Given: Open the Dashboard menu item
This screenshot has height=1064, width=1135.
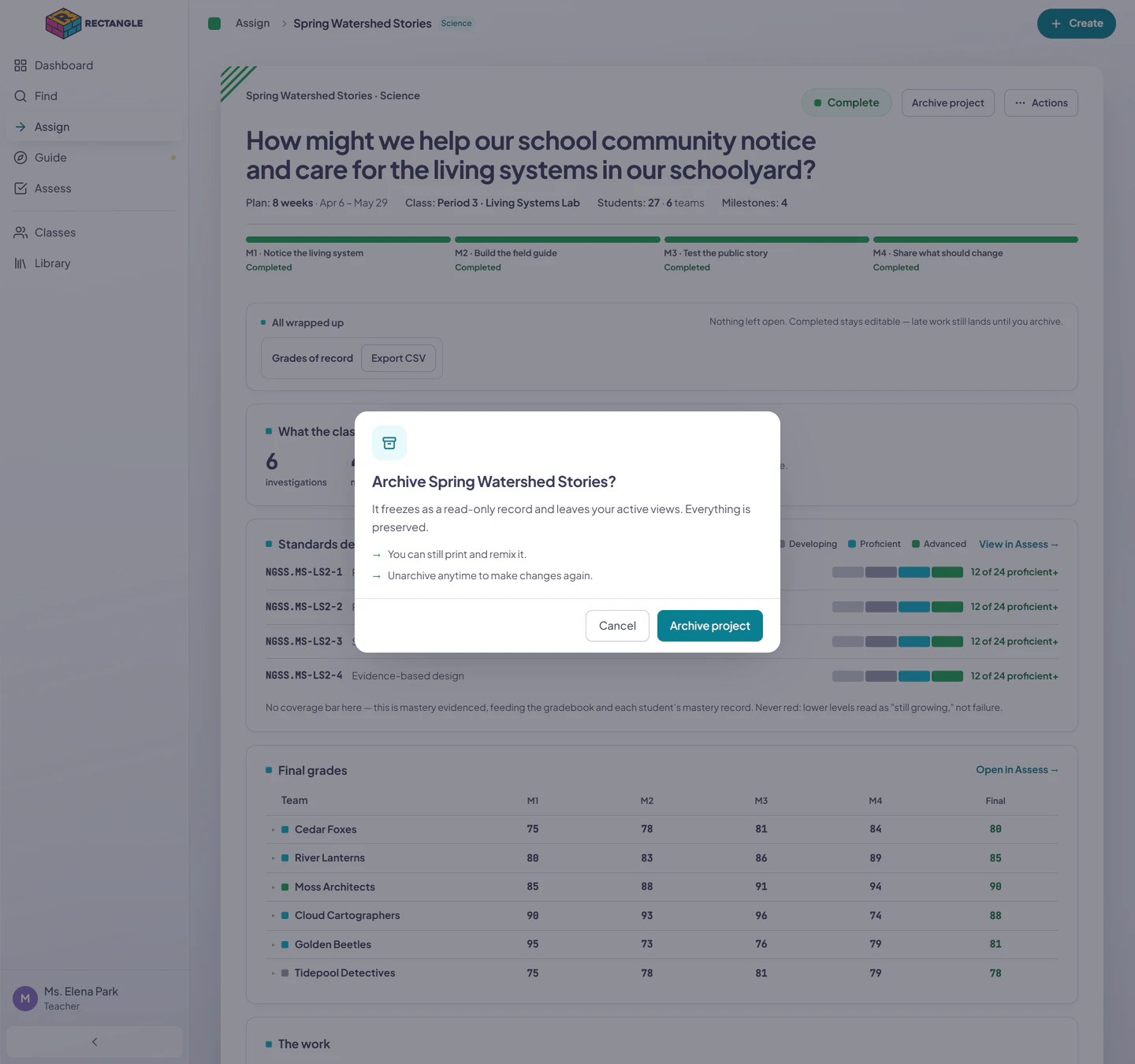Looking at the screenshot, I should tap(95, 65).
